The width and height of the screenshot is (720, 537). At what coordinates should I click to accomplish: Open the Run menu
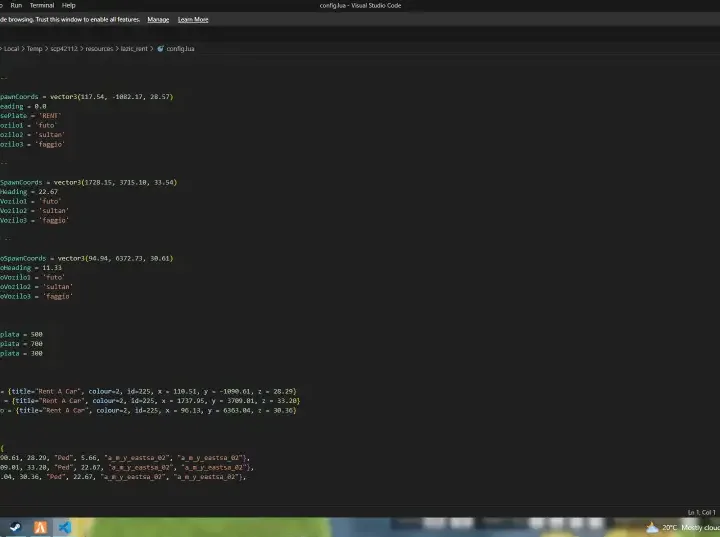[x=16, y=6]
